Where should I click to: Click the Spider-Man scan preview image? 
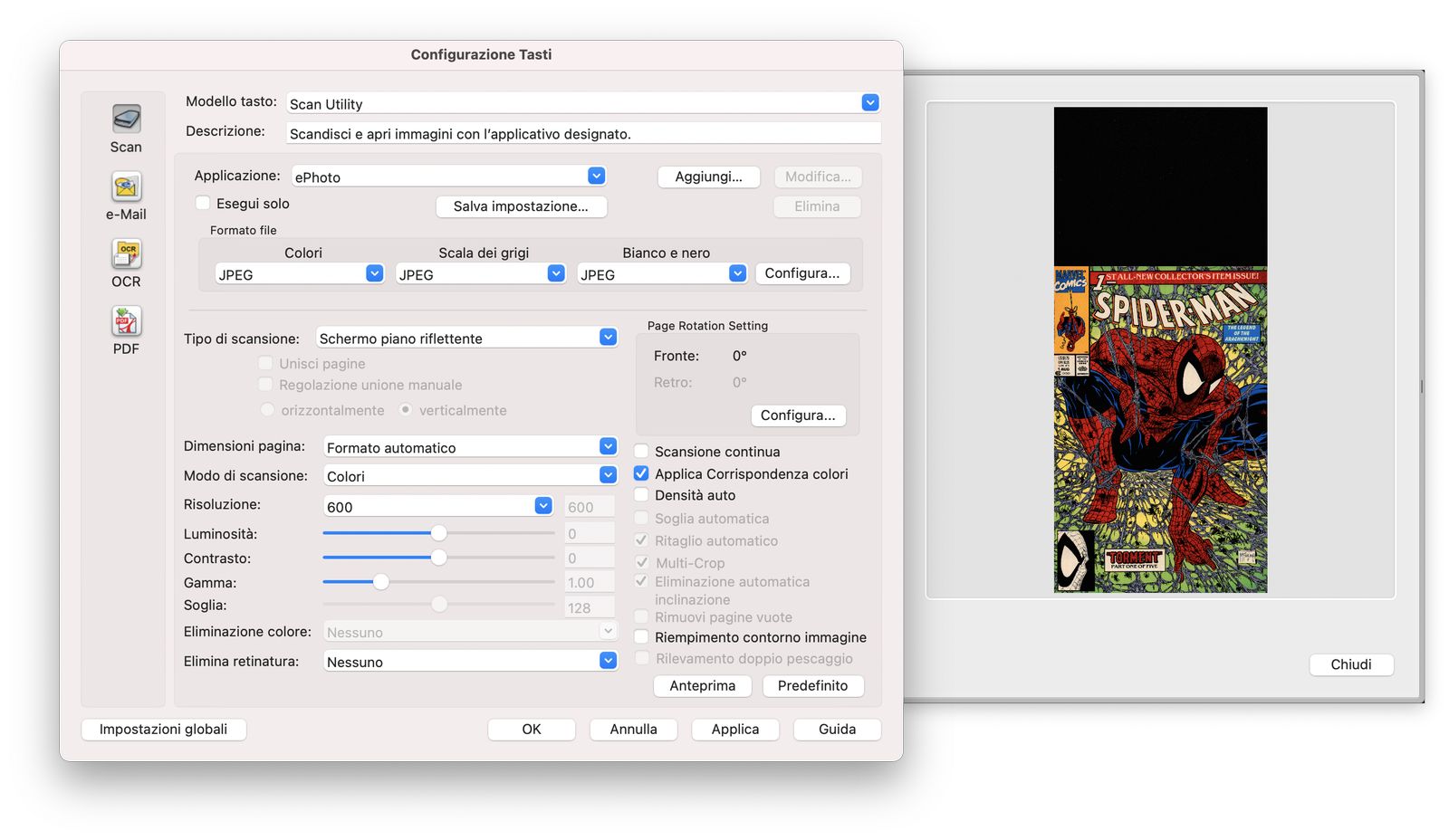tap(1161, 350)
